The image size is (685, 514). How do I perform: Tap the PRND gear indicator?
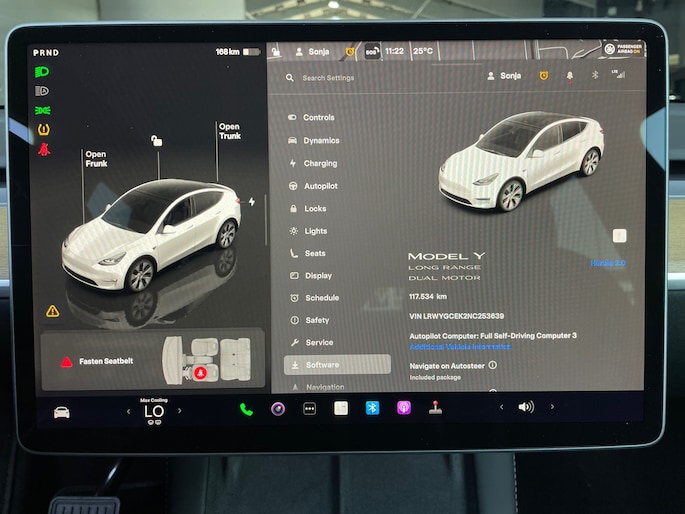coord(46,53)
